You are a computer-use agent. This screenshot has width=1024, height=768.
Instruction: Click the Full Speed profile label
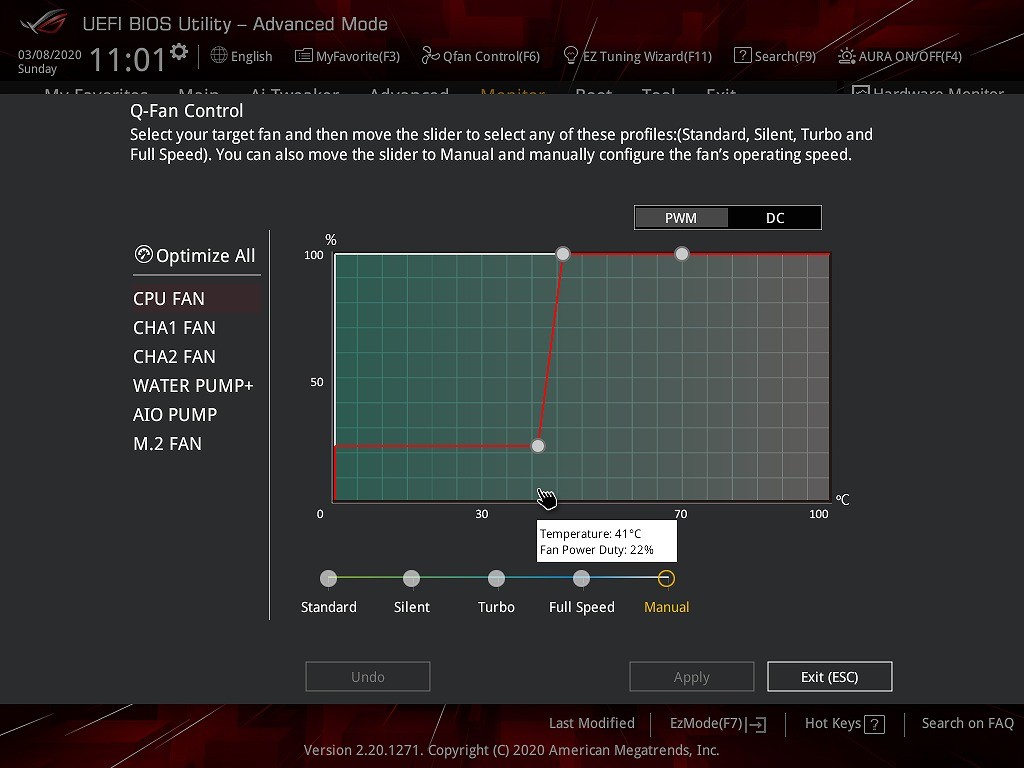[x=581, y=607]
